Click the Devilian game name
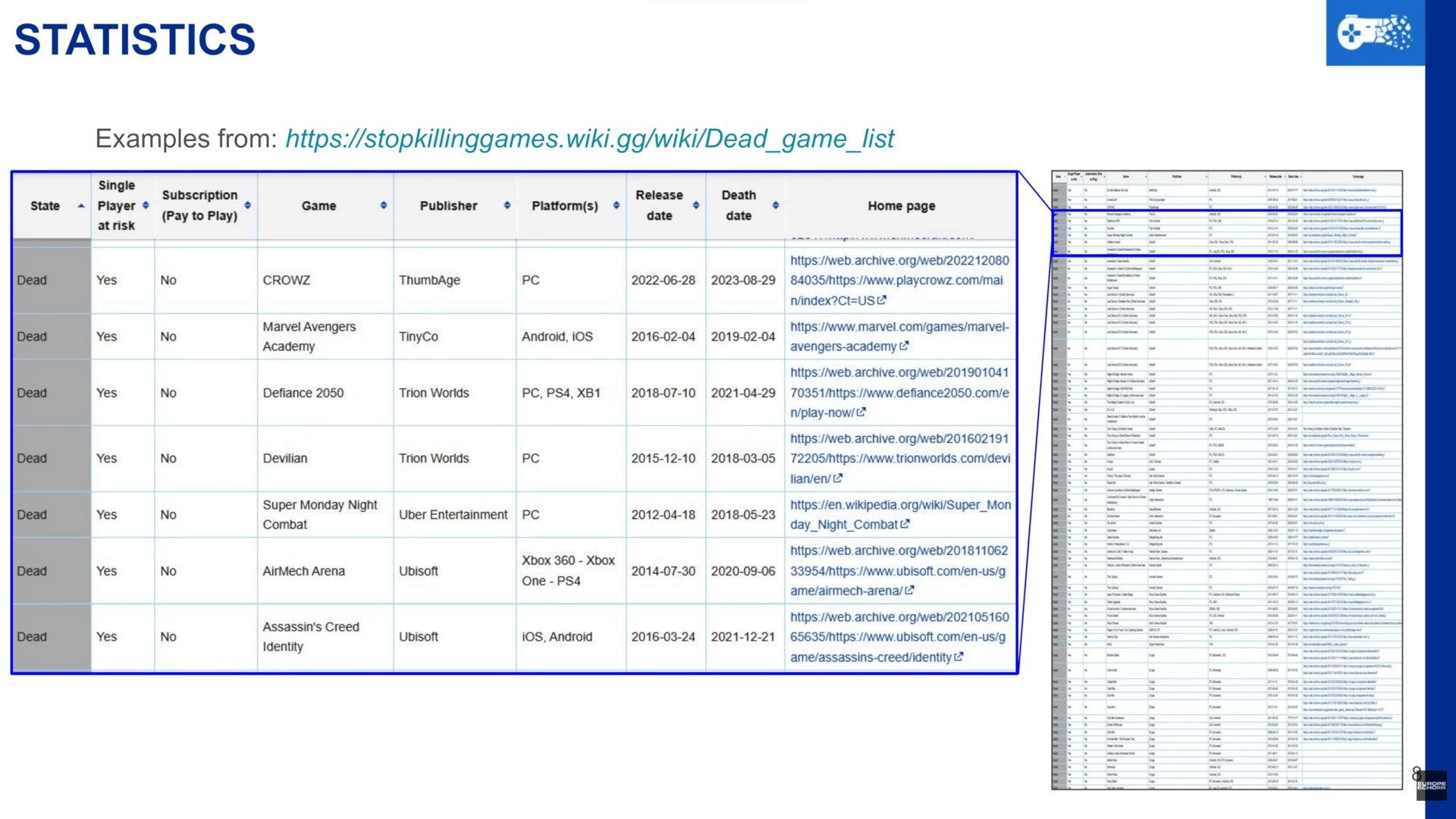1456x819 pixels. tap(285, 459)
